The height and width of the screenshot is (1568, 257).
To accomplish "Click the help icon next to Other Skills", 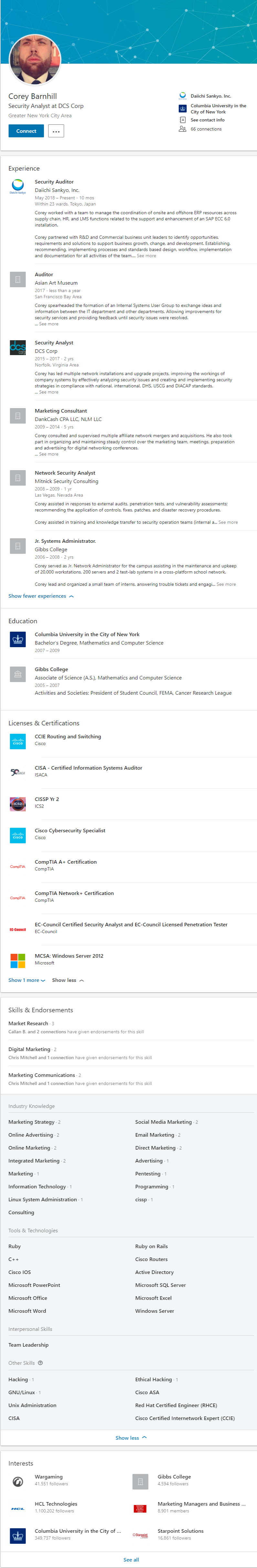I will coord(40,1363).
